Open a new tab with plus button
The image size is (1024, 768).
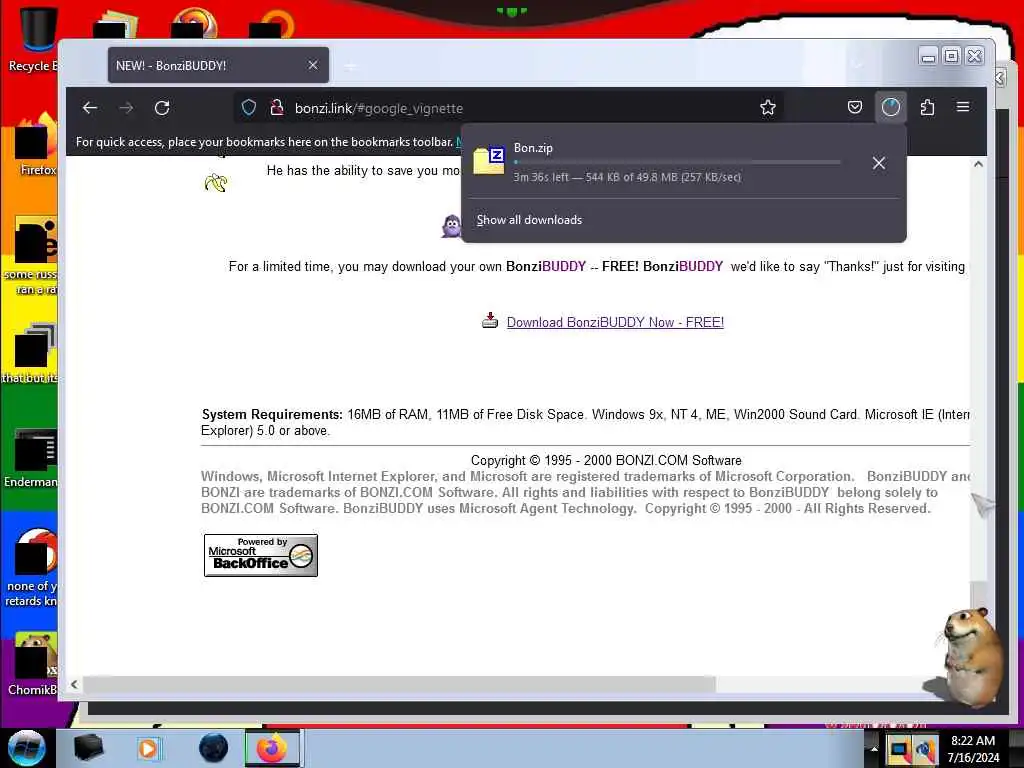click(351, 66)
